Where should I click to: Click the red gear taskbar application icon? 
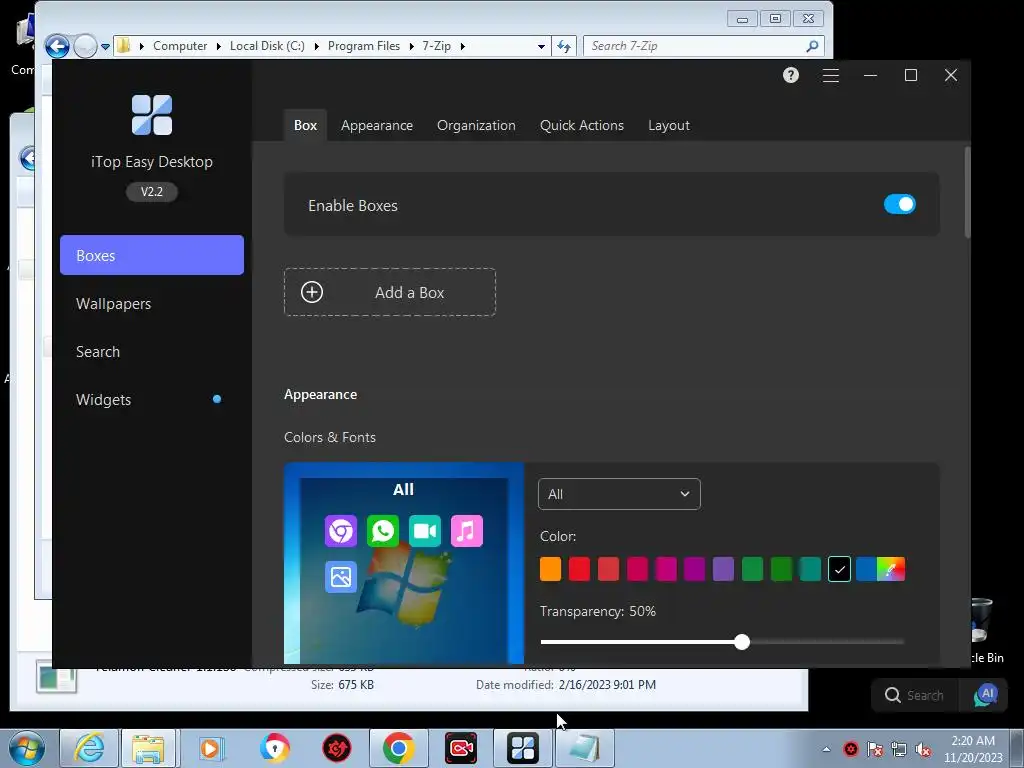pyautogui.click(x=336, y=748)
